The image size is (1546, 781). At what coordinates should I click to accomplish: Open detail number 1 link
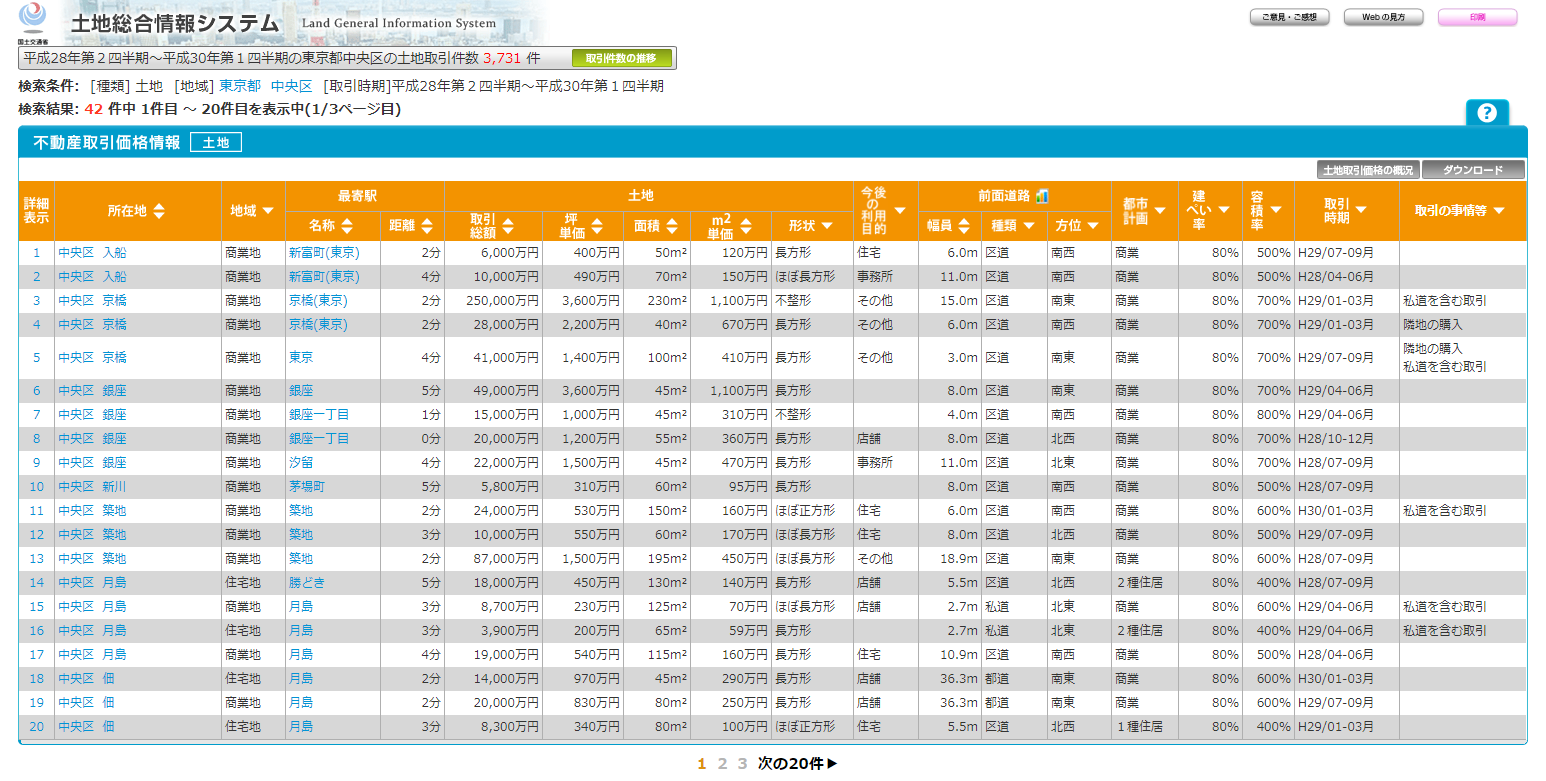(37, 253)
